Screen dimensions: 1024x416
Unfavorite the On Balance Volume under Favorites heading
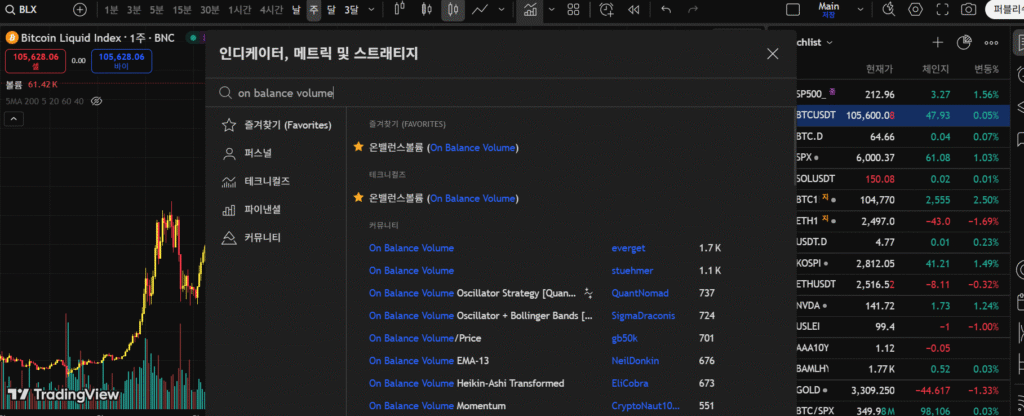[x=358, y=148]
